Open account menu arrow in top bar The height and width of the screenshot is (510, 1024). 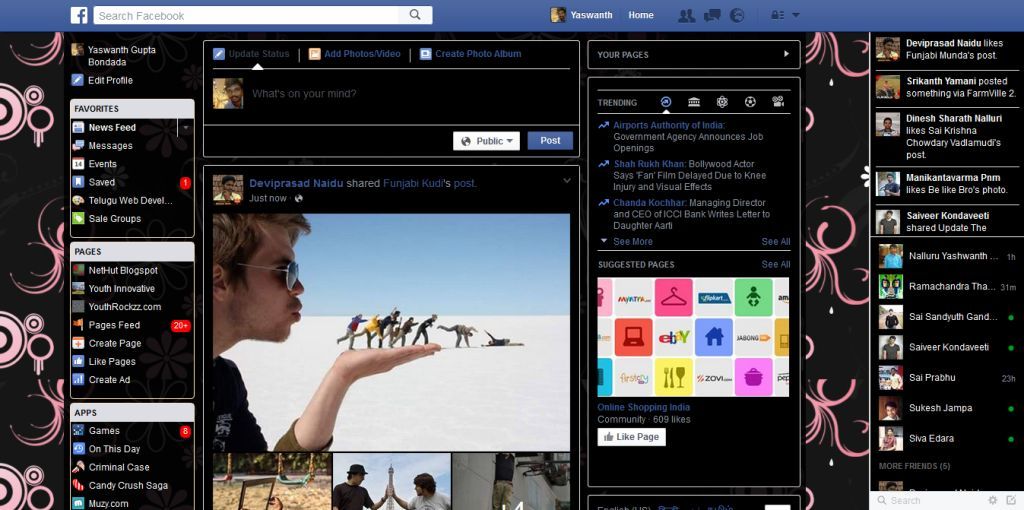tap(795, 15)
